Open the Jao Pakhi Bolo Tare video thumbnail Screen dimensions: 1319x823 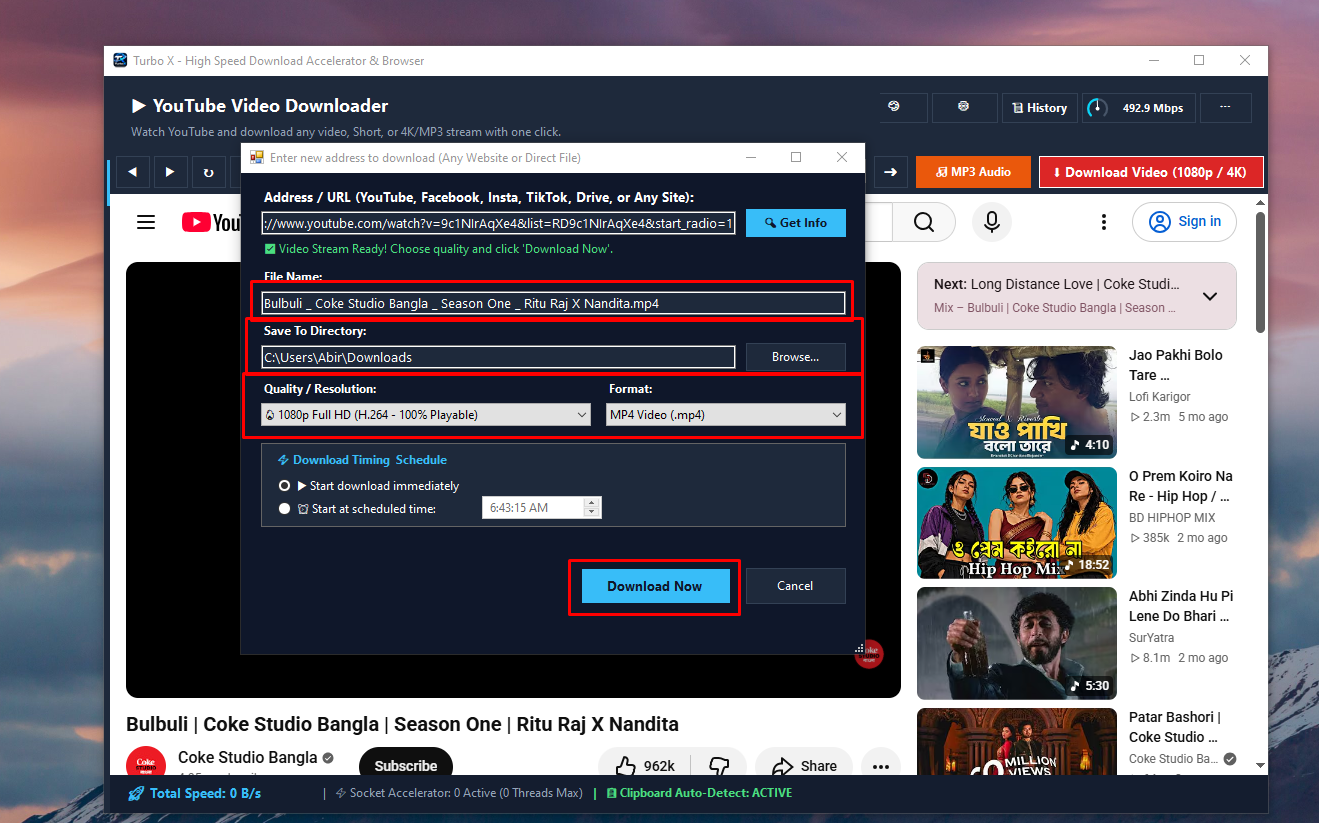pyautogui.click(x=1017, y=402)
